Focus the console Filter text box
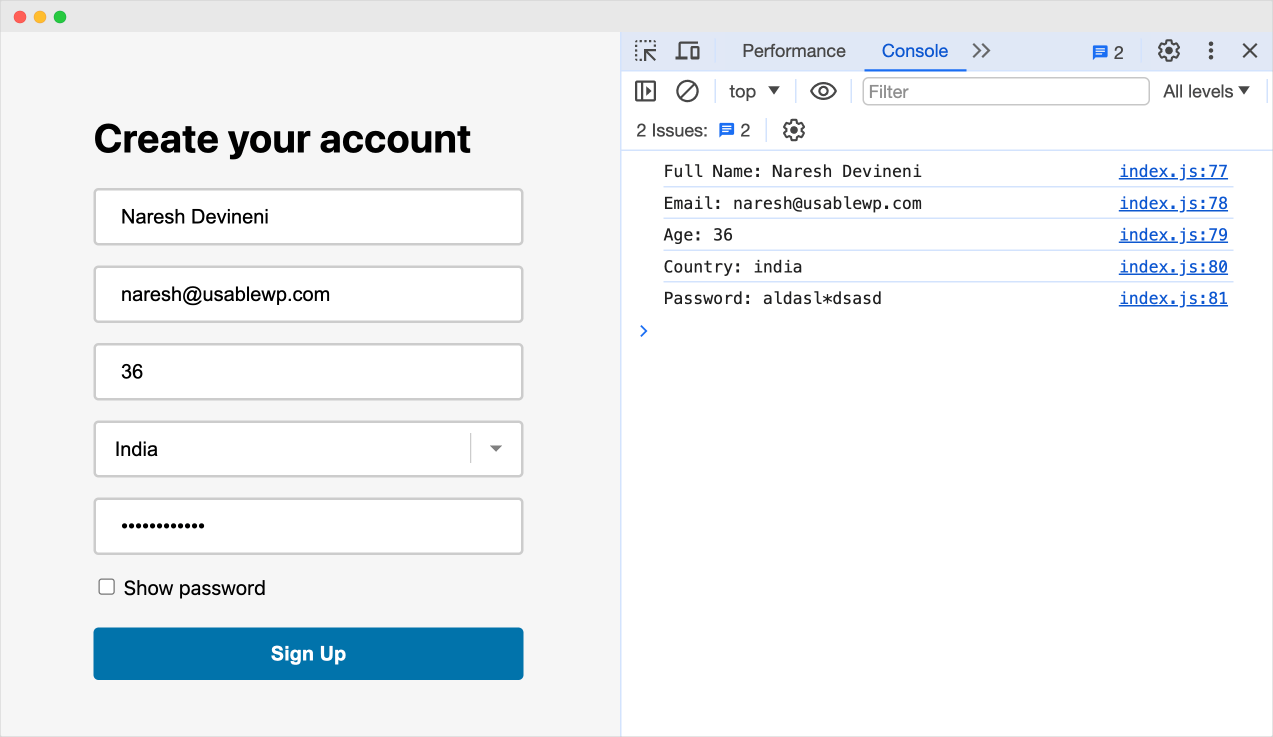Viewport: 1273px width, 737px height. (1006, 91)
